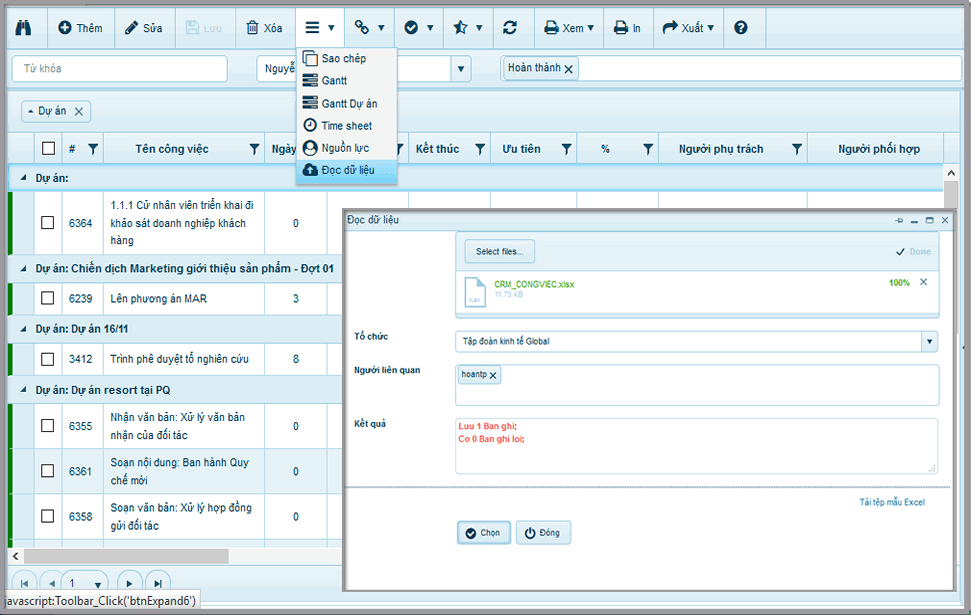Click the CRM_CONGVIEC.xlsx file name
Screen dimensions: 971x615
[534, 284]
